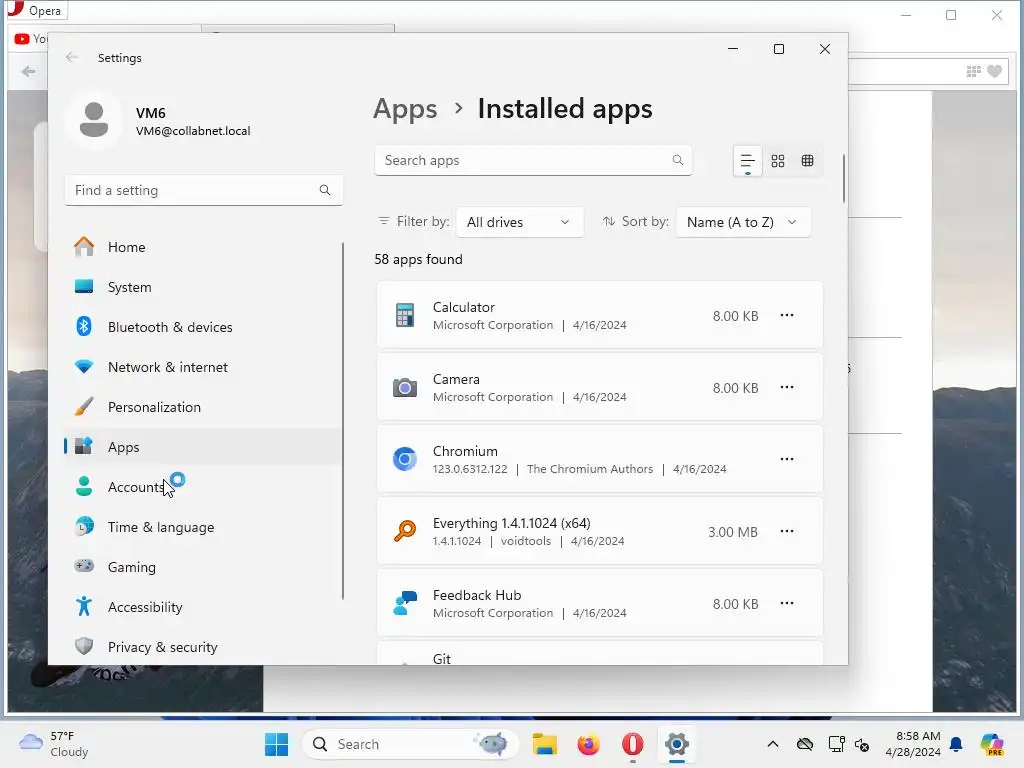Click the Calculator app icon
This screenshot has height=768, width=1024.
[x=405, y=315]
